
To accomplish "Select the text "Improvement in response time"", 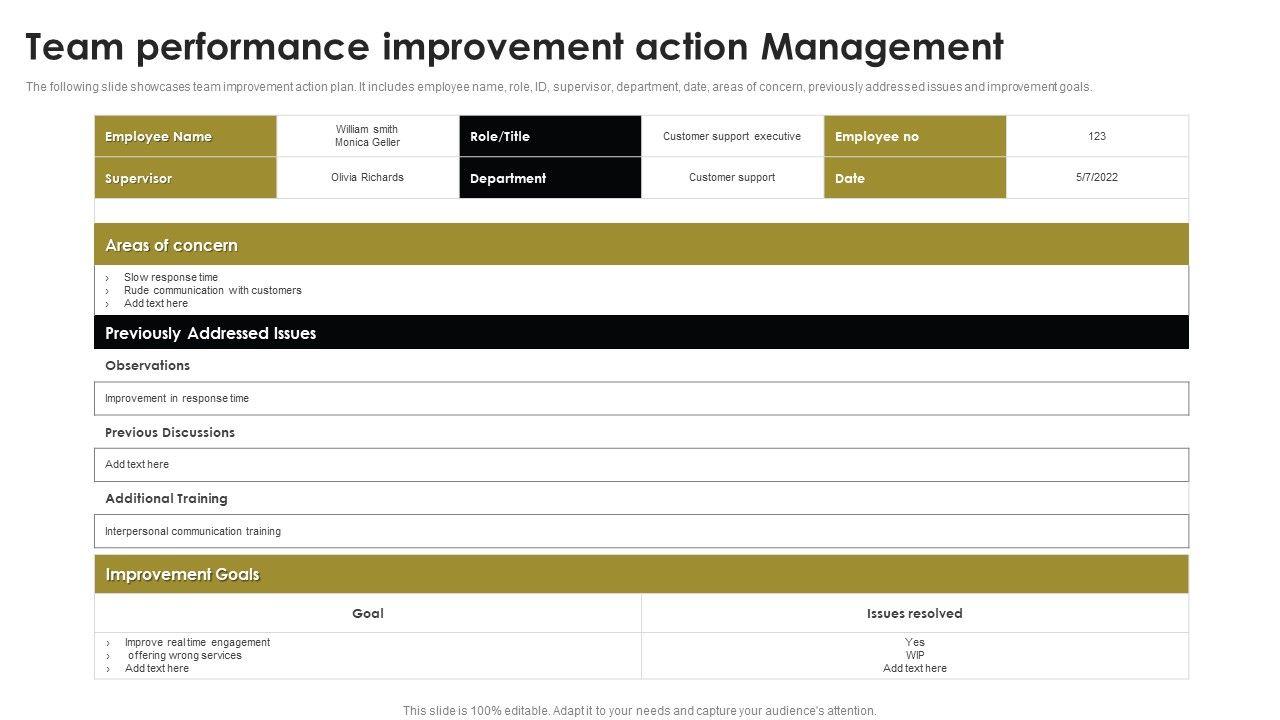I will click(177, 398).
